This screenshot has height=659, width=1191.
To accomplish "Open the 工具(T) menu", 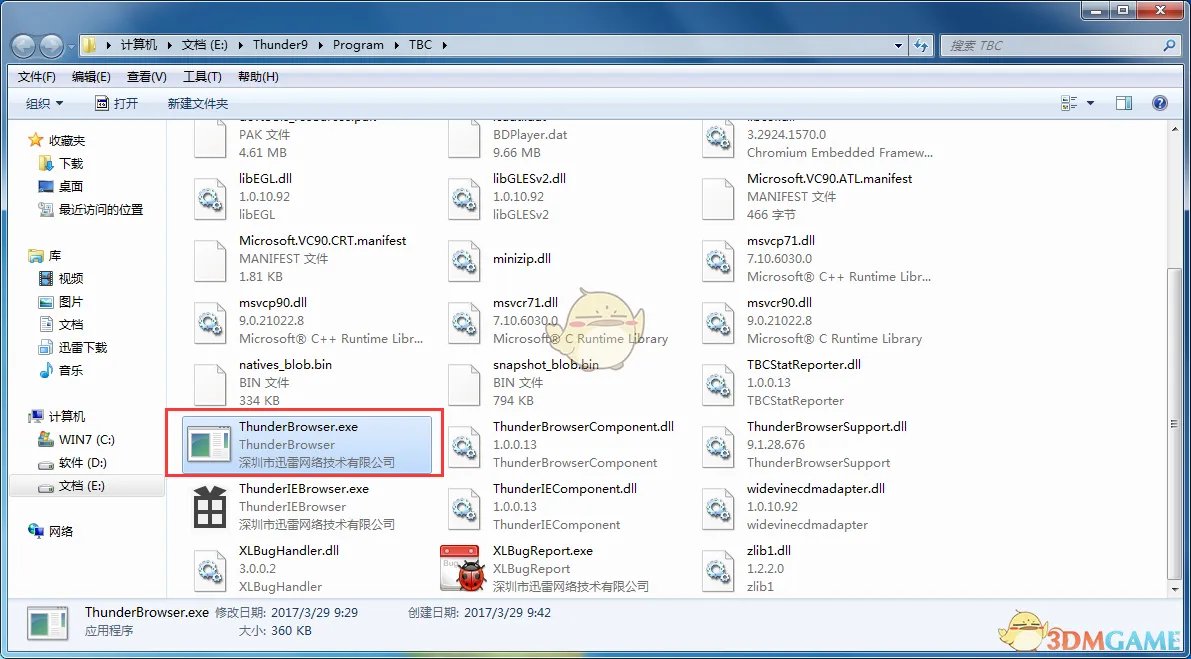I will [202, 77].
